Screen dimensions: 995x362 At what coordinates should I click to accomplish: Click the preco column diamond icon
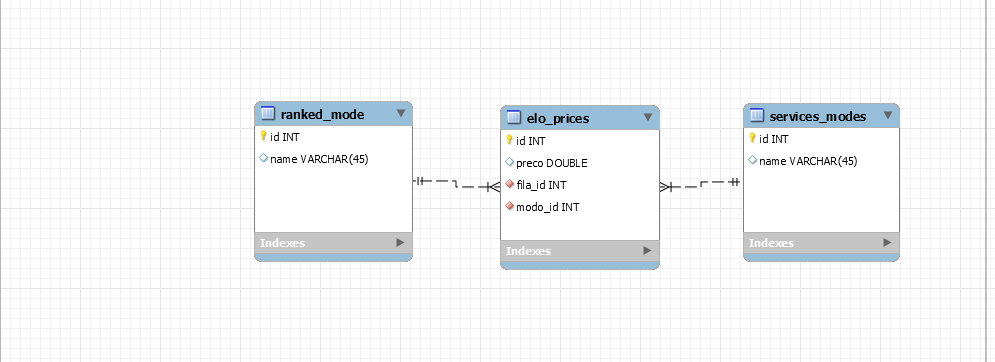[509, 163]
